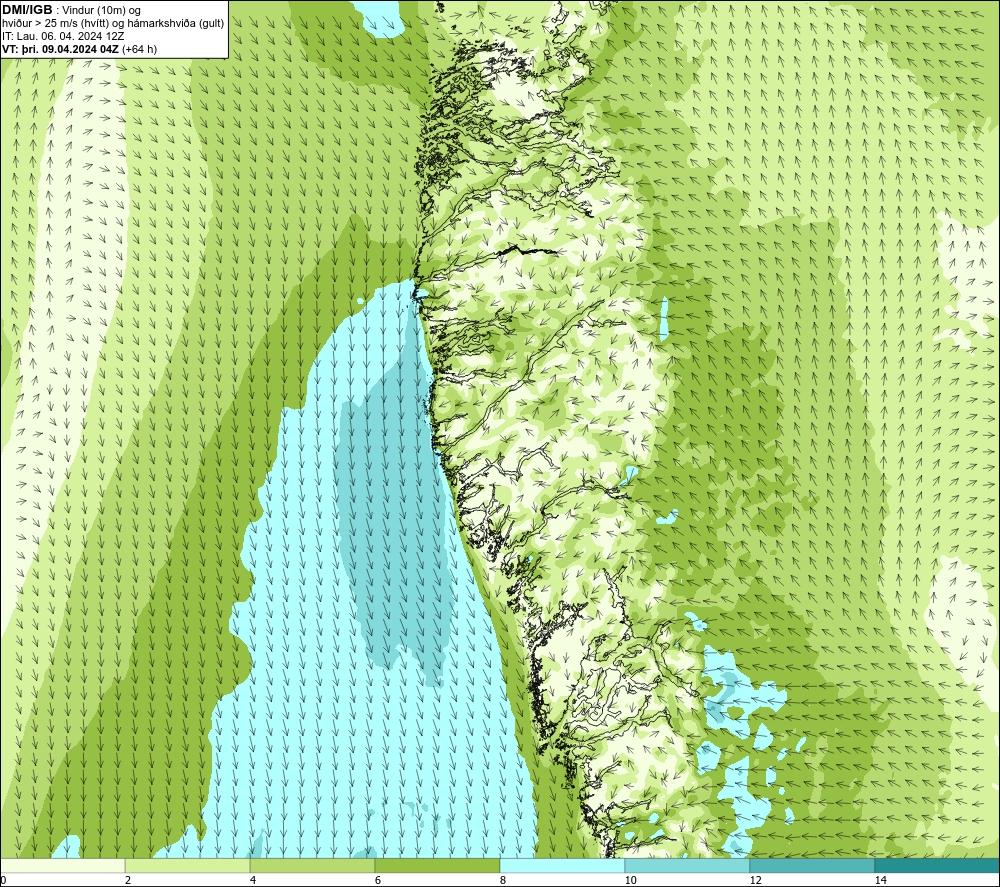The image size is (1000, 887).
Task: Click the scale label '10'
Action: tap(630, 880)
